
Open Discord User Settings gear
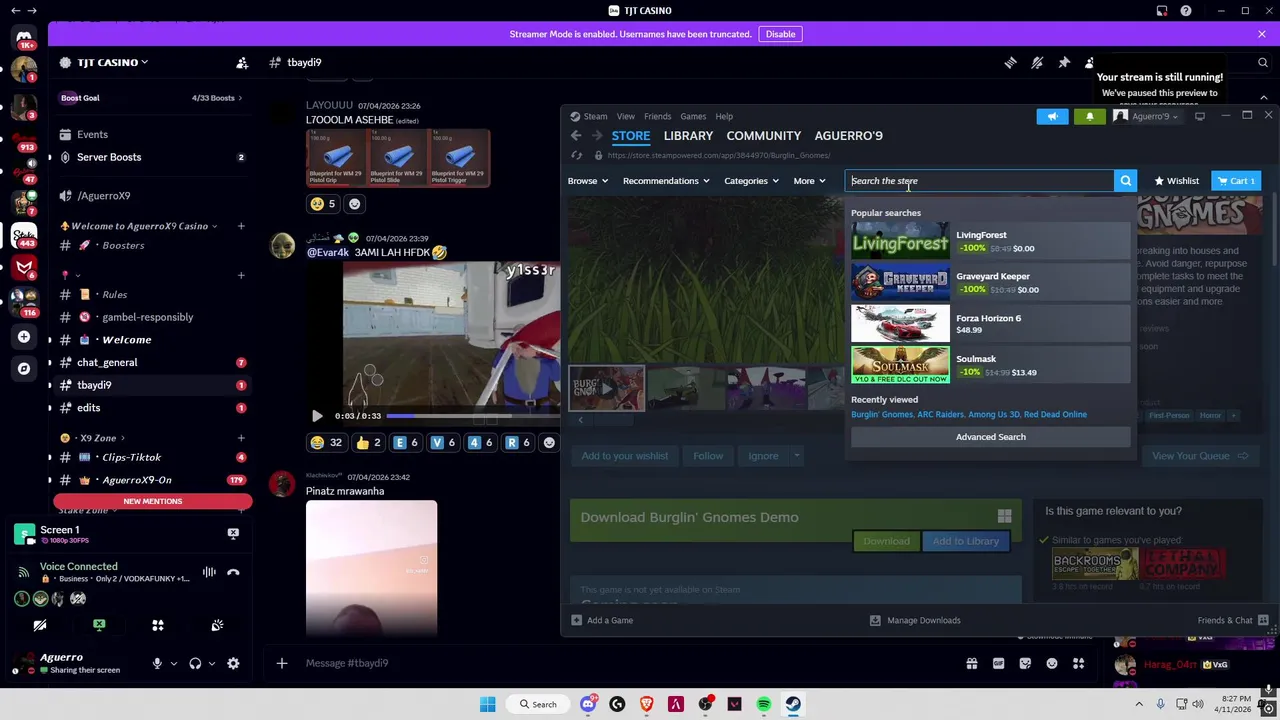point(233,663)
